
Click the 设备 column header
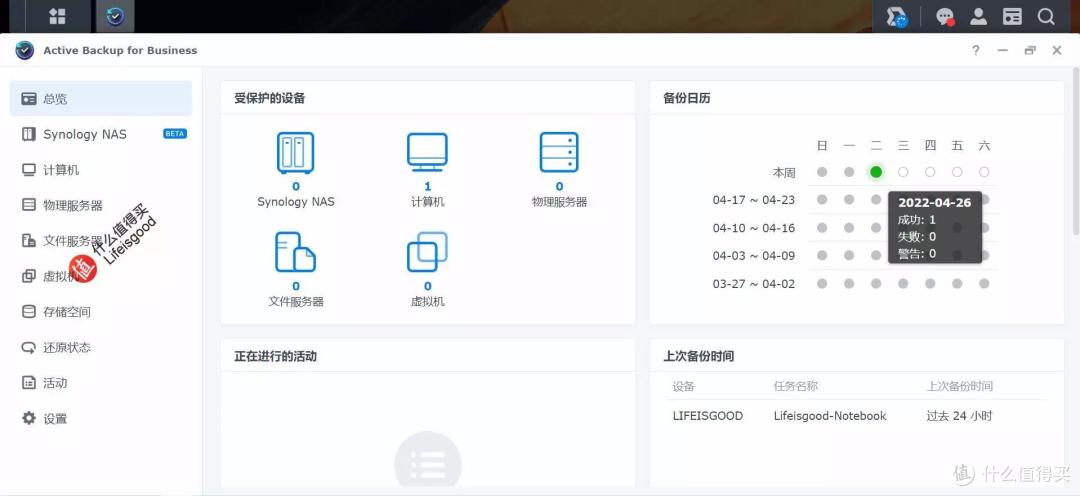pos(684,386)
